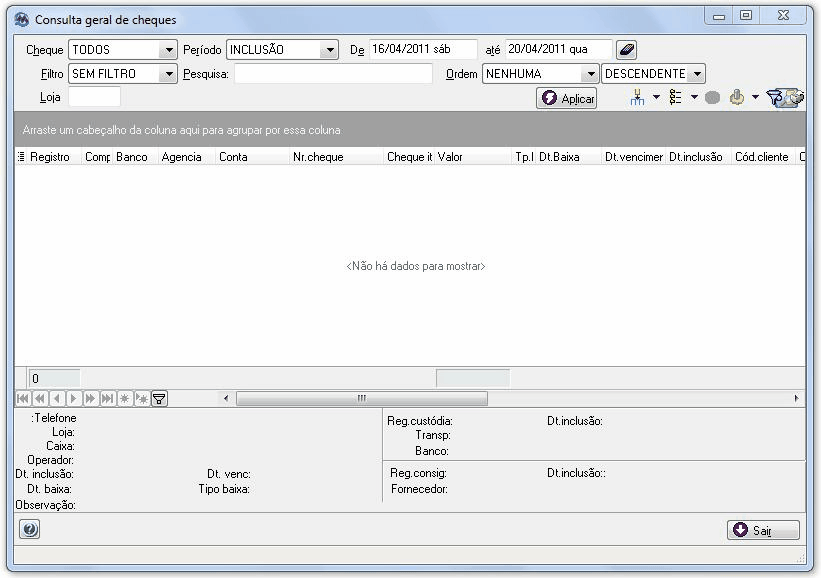Click the Aplicar button
Viewport: 821px width, 578px height.
[567, 98]
